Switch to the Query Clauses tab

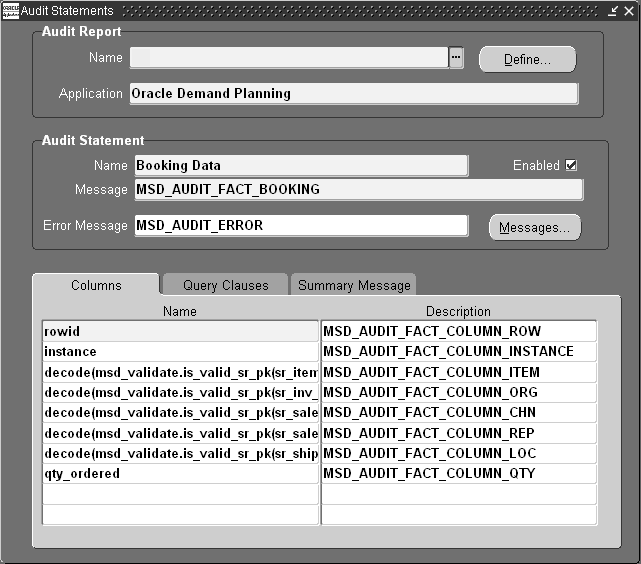226,285
